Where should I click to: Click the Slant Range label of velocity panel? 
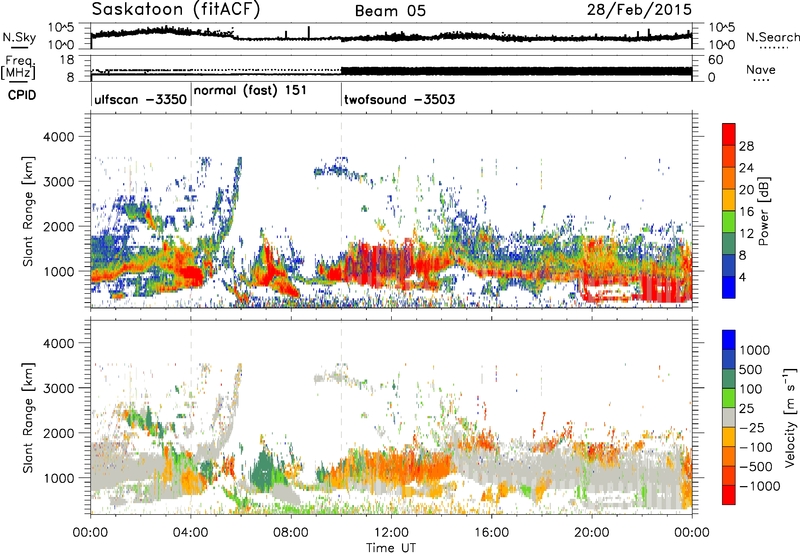[x=28, y=417]
